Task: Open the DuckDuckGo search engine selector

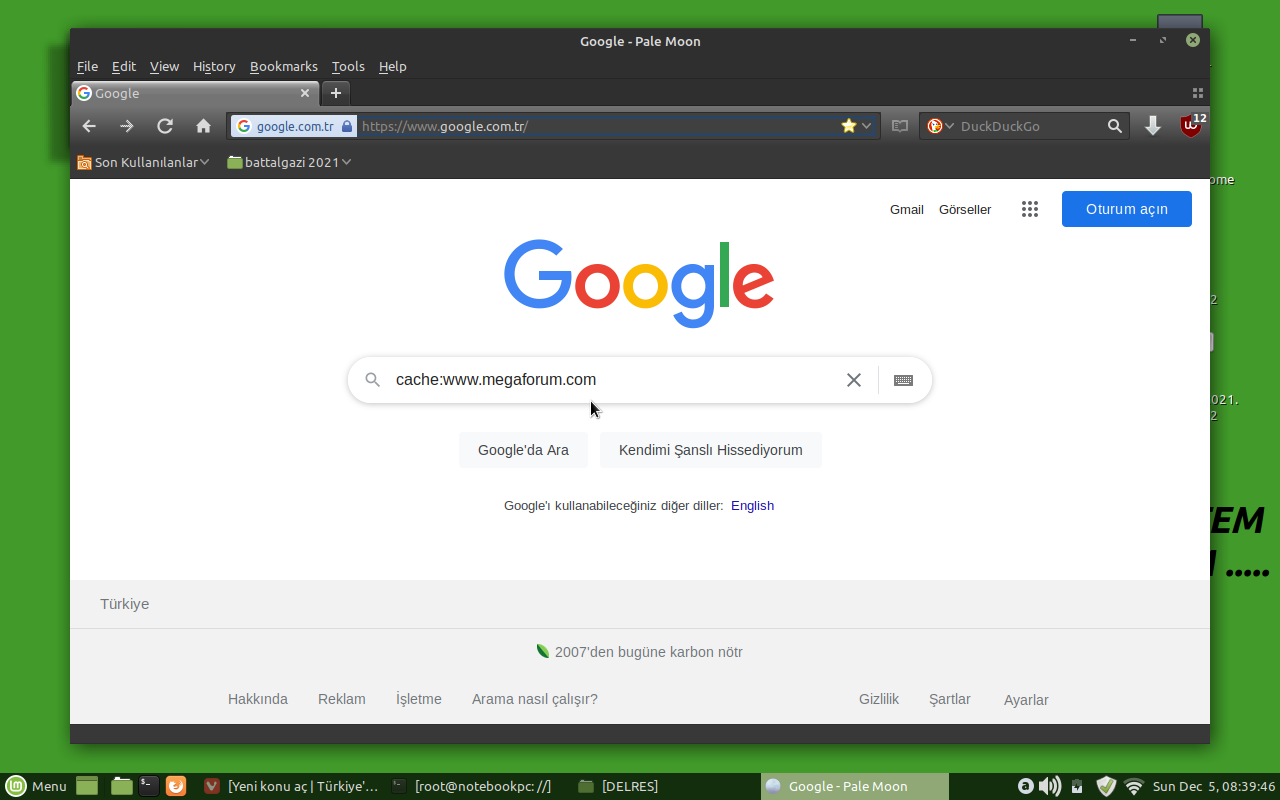Action: [940, 126]
